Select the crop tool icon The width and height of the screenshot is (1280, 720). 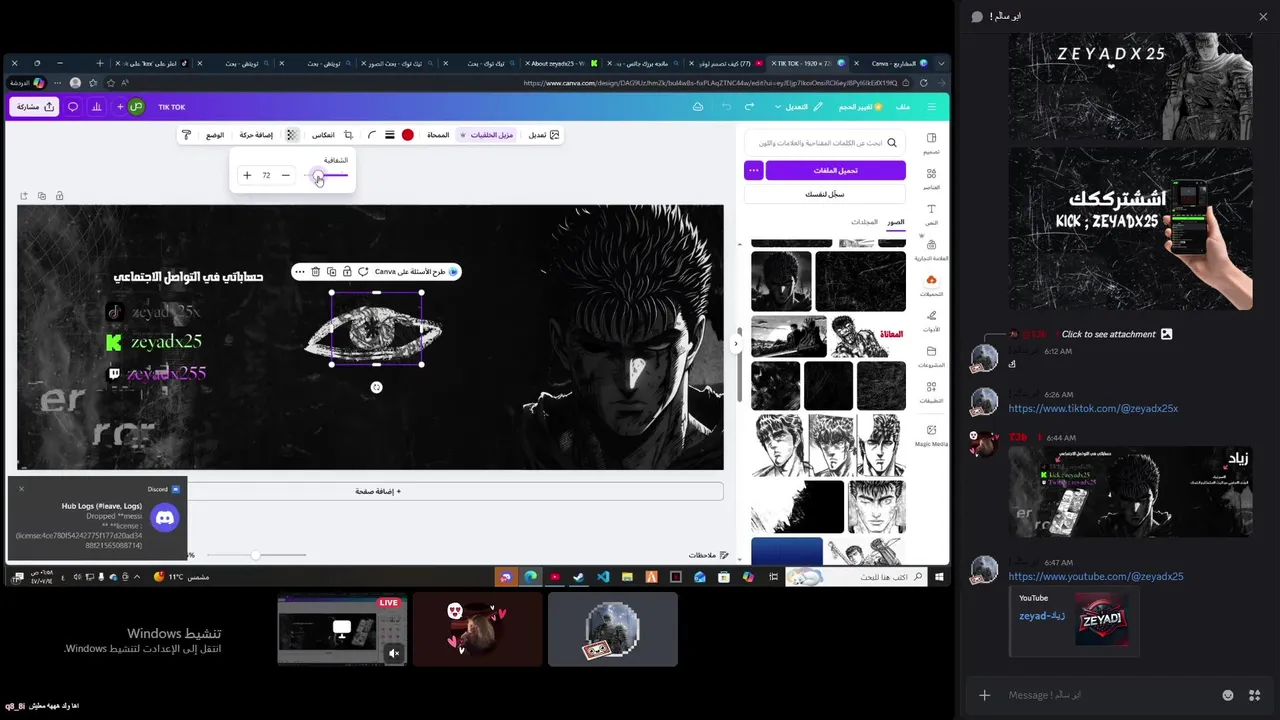coord(348,134)
